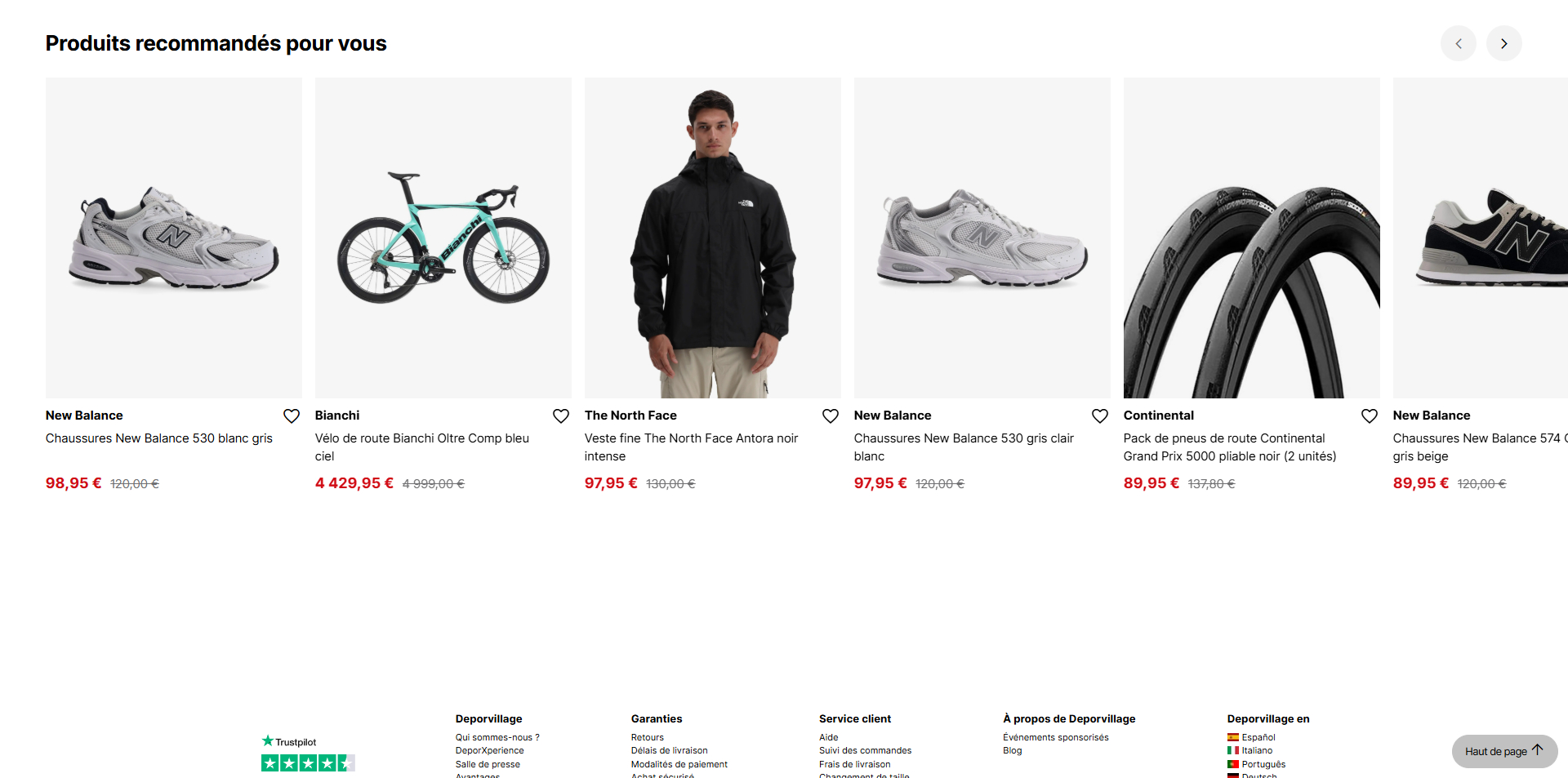This screenshot has width=1568, height=778.
Task: Click heart icon for Continental tire pack
Action: click(x=1370, y=416)
